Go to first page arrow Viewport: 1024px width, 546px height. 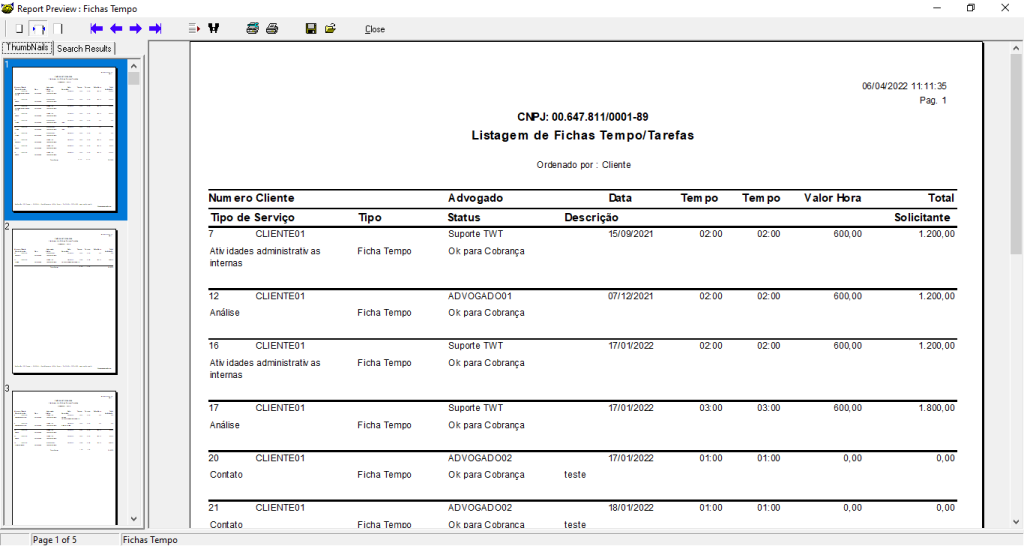tap(96, 29)
